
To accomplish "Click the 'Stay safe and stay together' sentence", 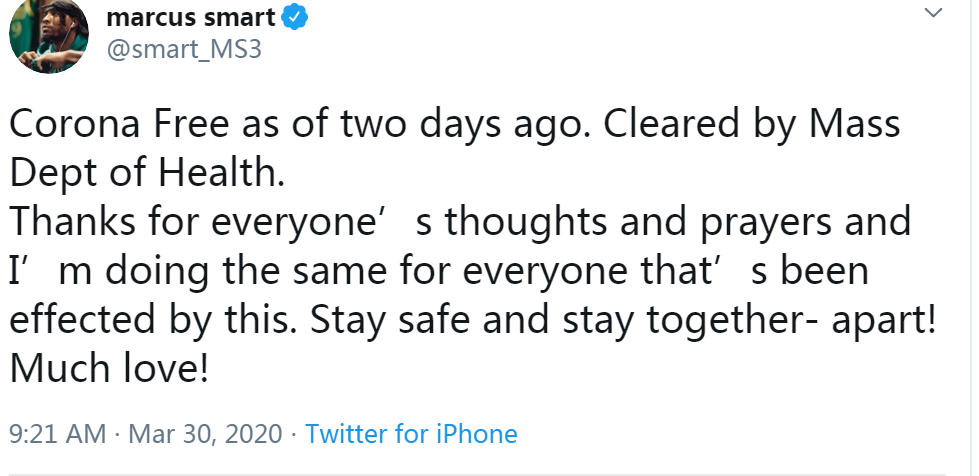I will point(622,320).
